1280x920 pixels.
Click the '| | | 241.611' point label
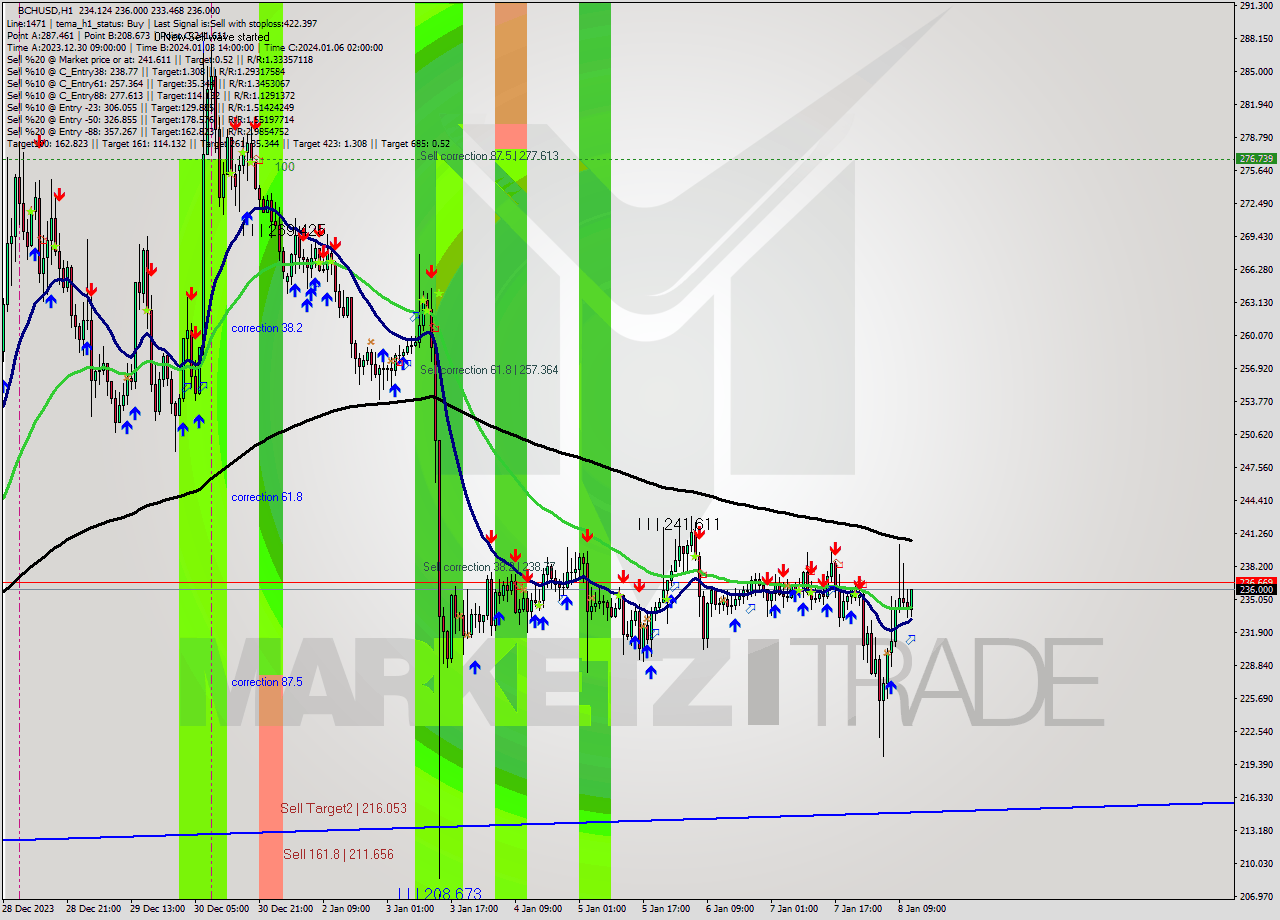679,523
